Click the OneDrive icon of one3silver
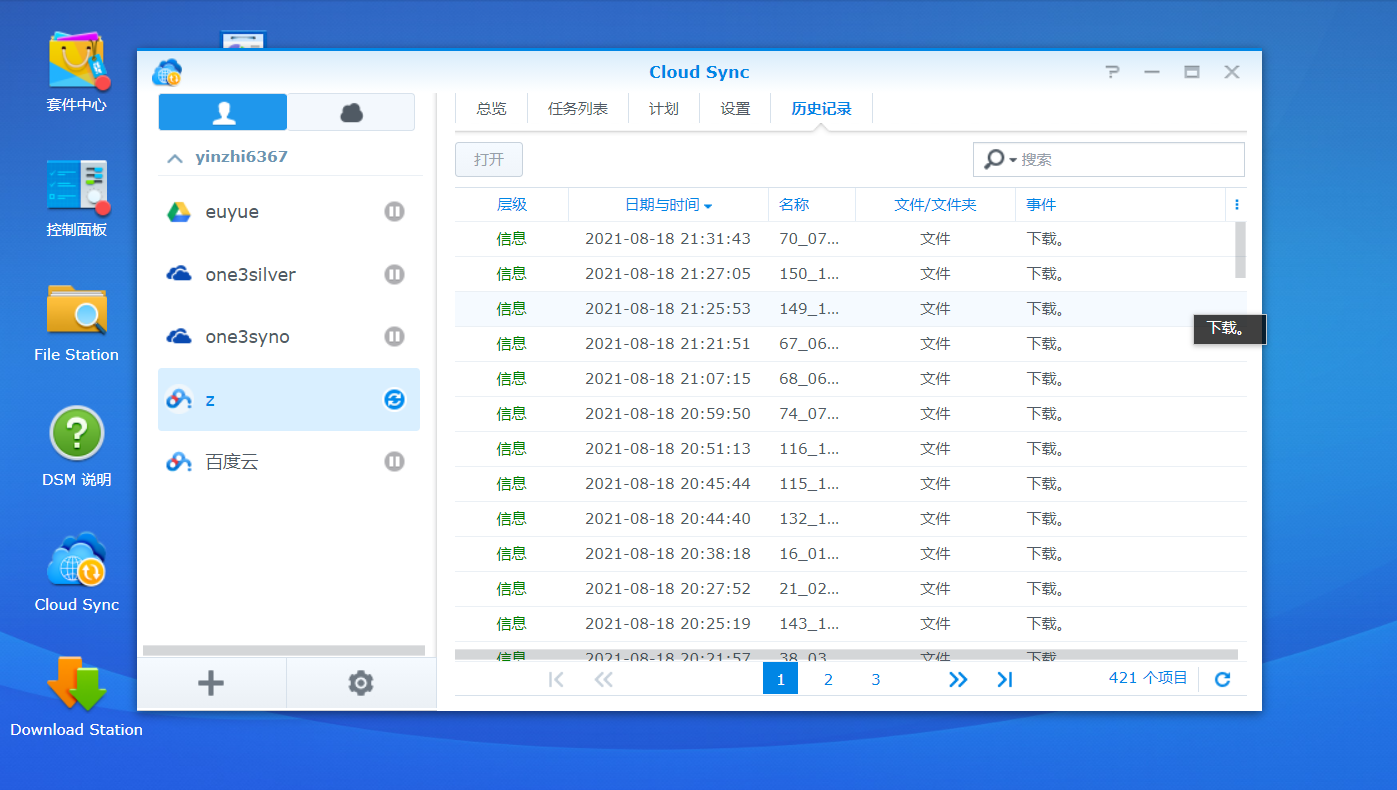1397x790 pixels. [x=179, y=274]
